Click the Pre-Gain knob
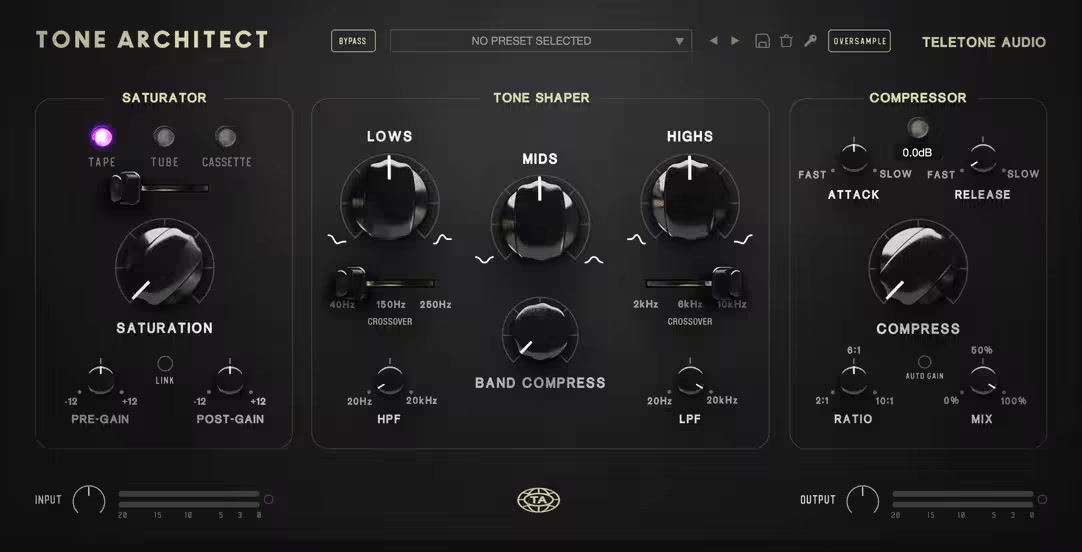Image resolution: width=1082 pixels, height=552 pixels. (101, 380)
